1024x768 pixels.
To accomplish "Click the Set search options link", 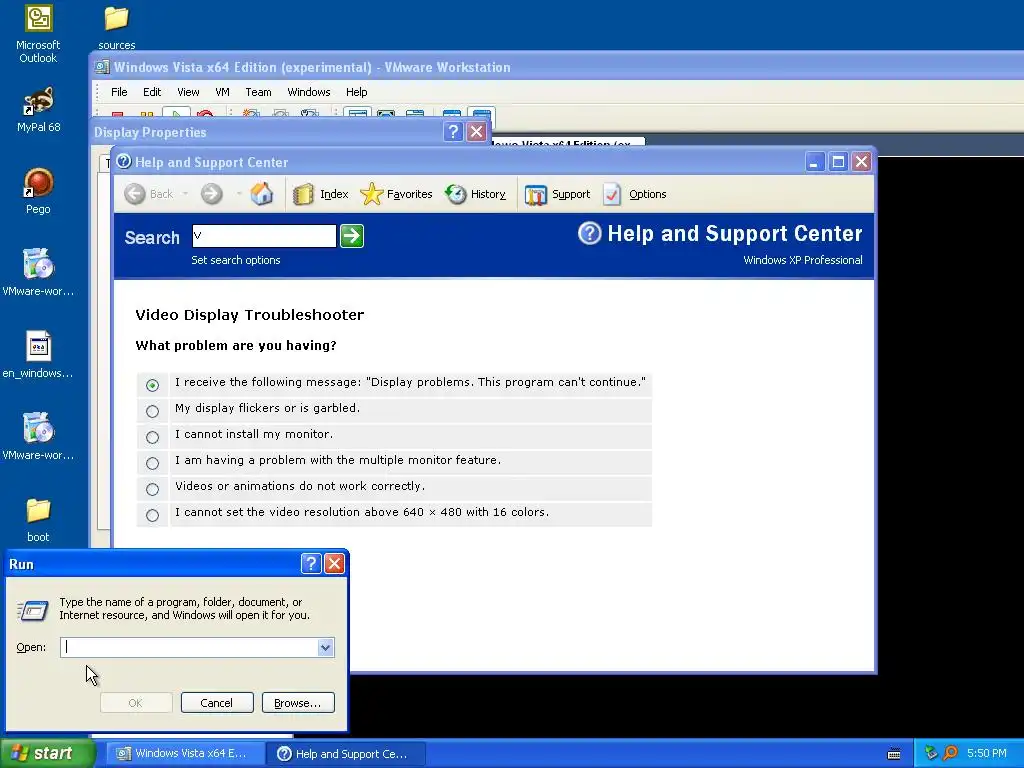I will pos(236,260).
